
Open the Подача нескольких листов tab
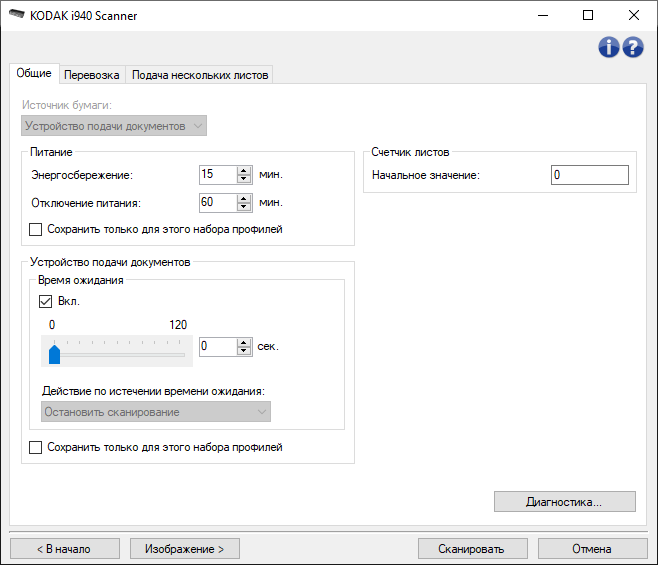click(200, 75)
